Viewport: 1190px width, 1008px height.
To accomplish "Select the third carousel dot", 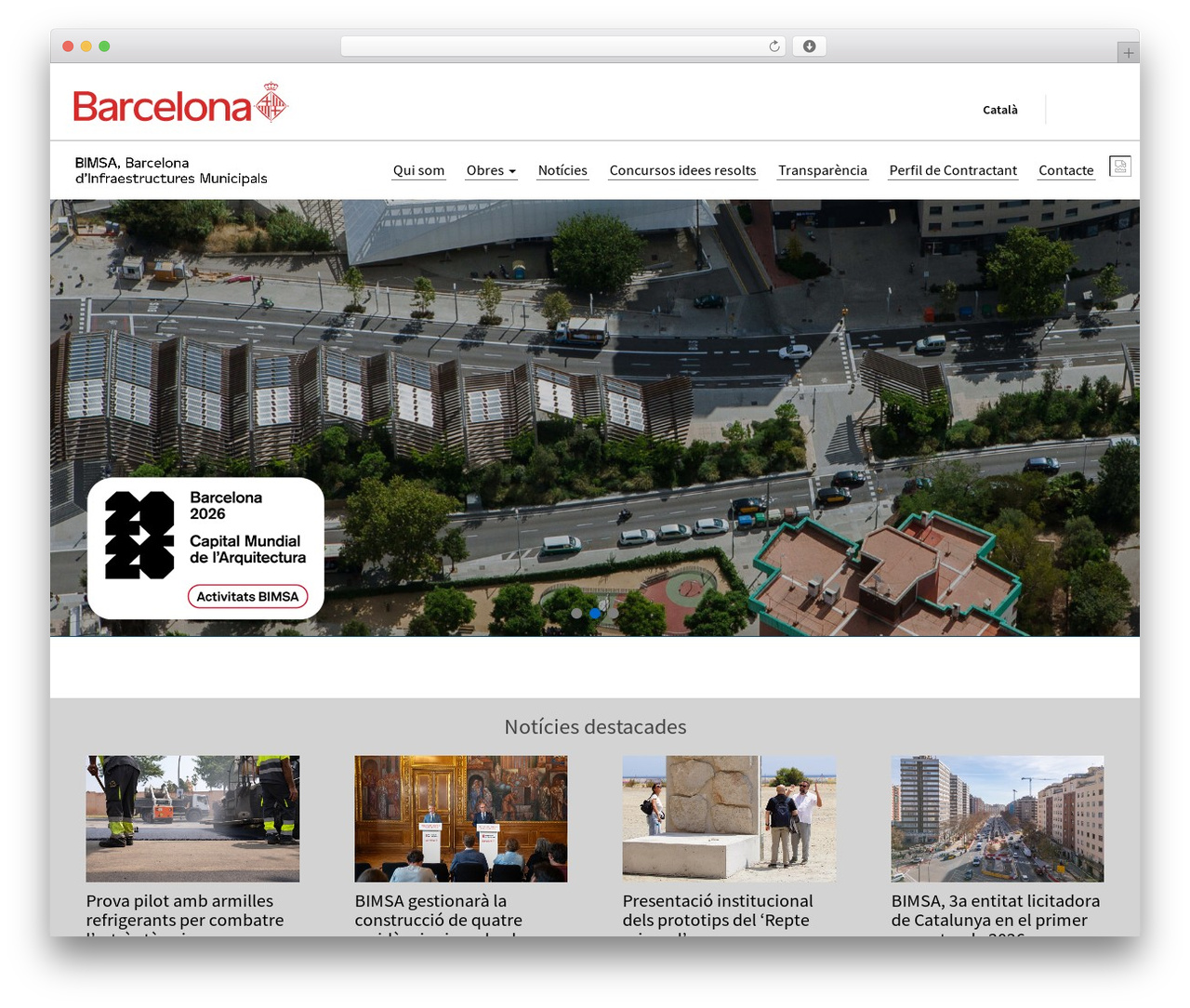I will [614, 613].
